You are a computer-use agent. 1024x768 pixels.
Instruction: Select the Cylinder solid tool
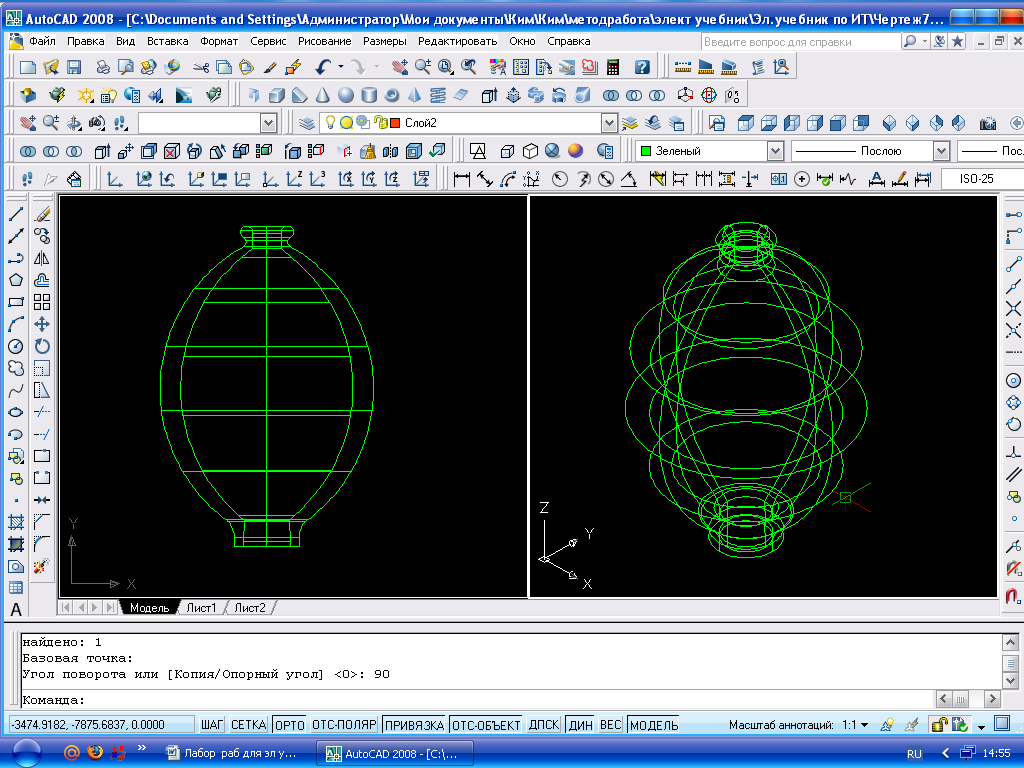(x=369, y=95)
